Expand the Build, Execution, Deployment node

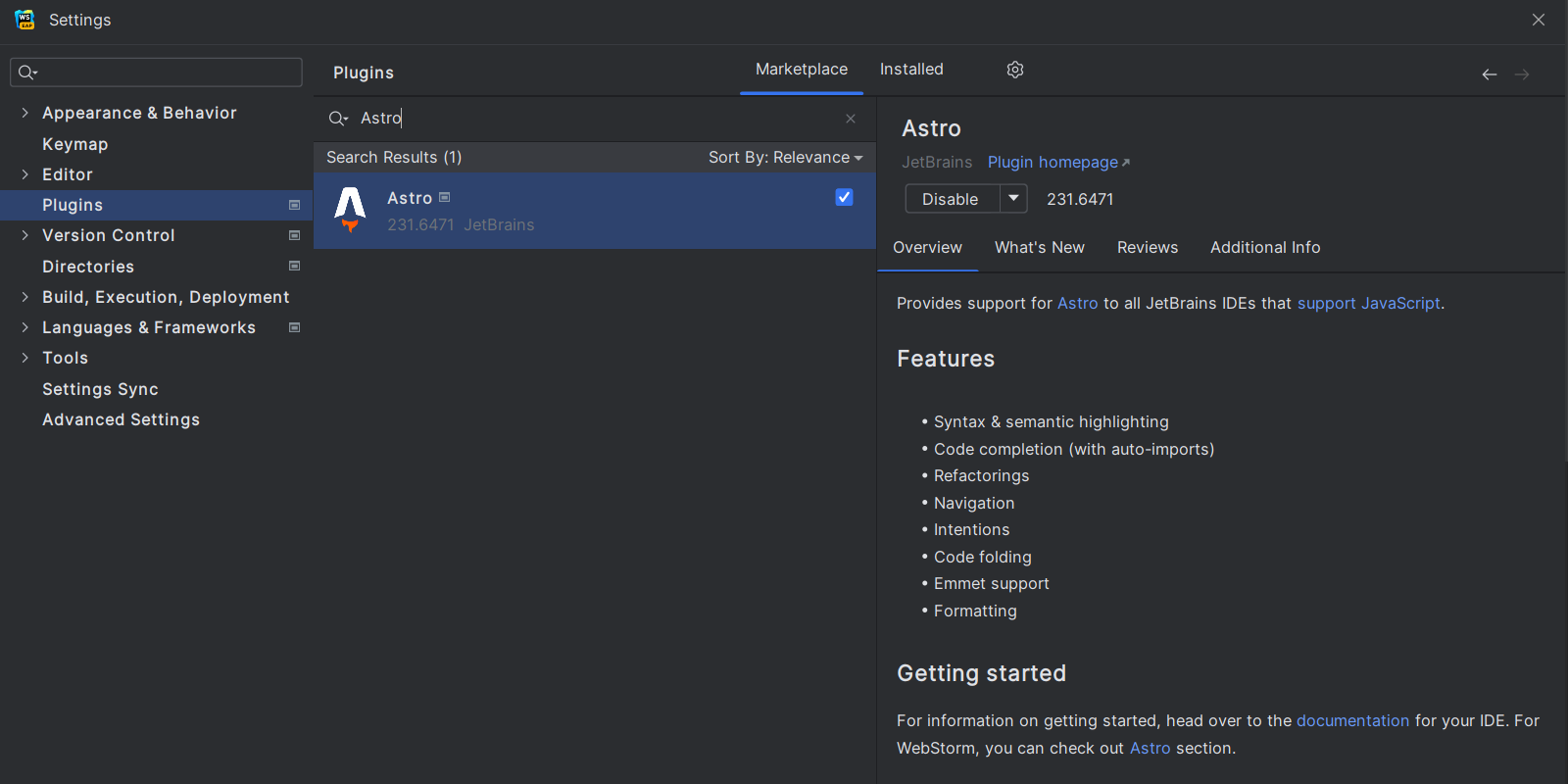click(24, 297)
